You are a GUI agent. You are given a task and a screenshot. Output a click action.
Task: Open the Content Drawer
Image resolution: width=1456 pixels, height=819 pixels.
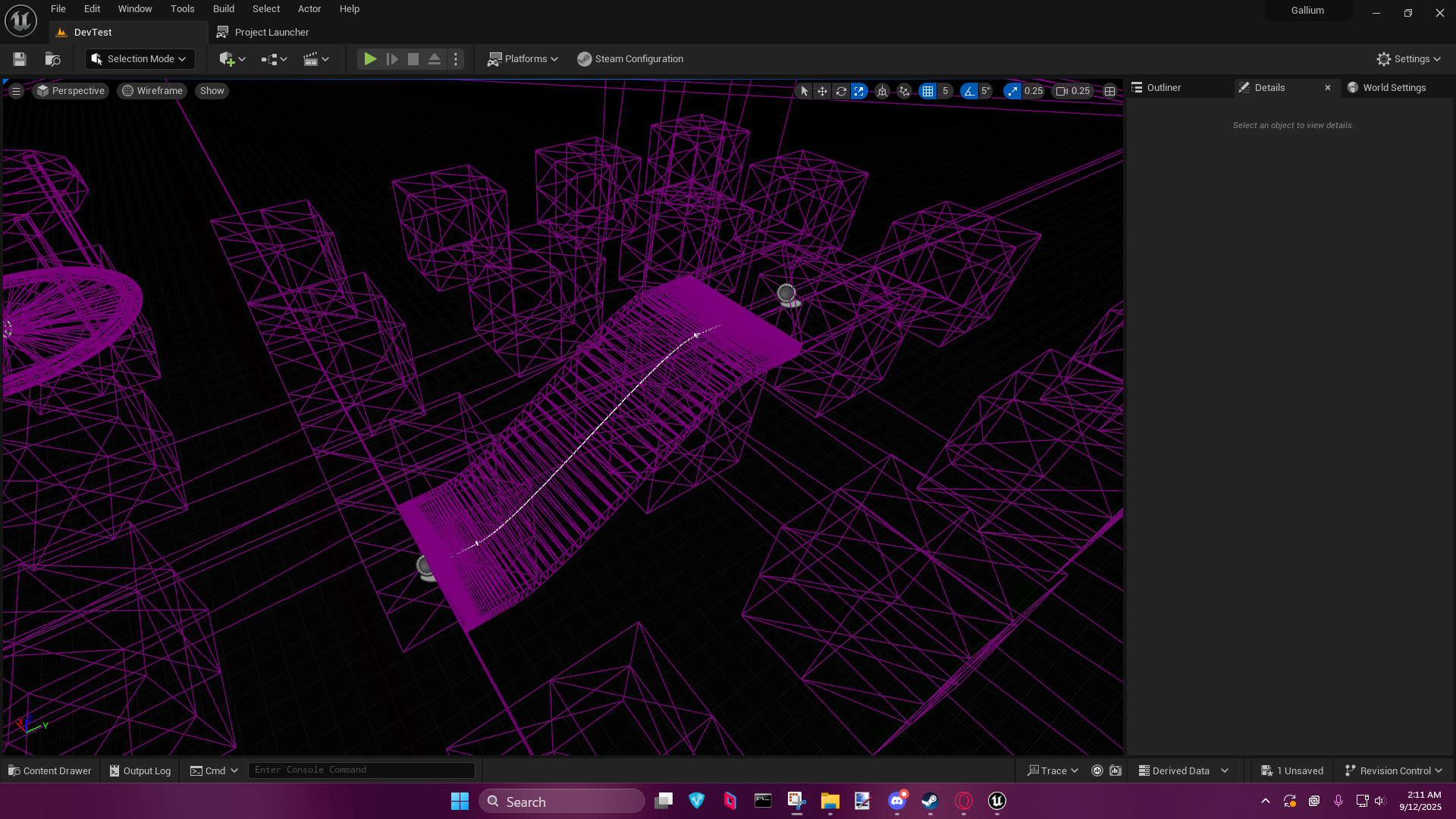[50, 770]
